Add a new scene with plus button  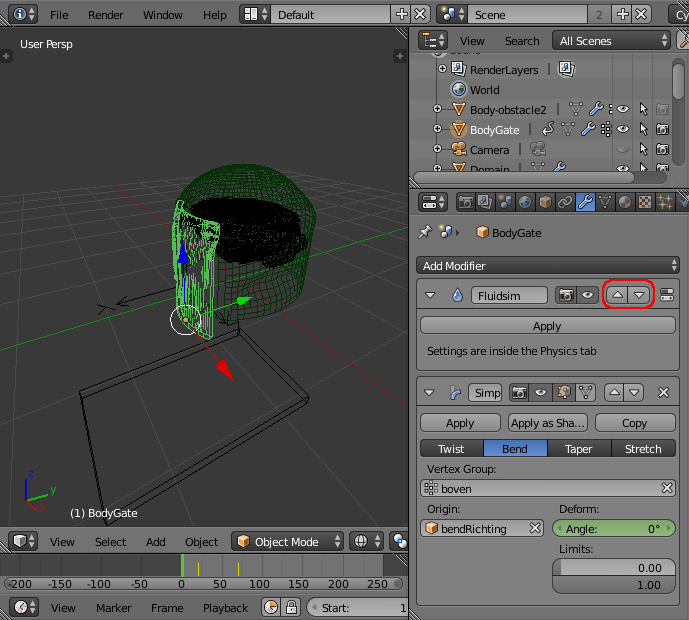pos(623,15)
